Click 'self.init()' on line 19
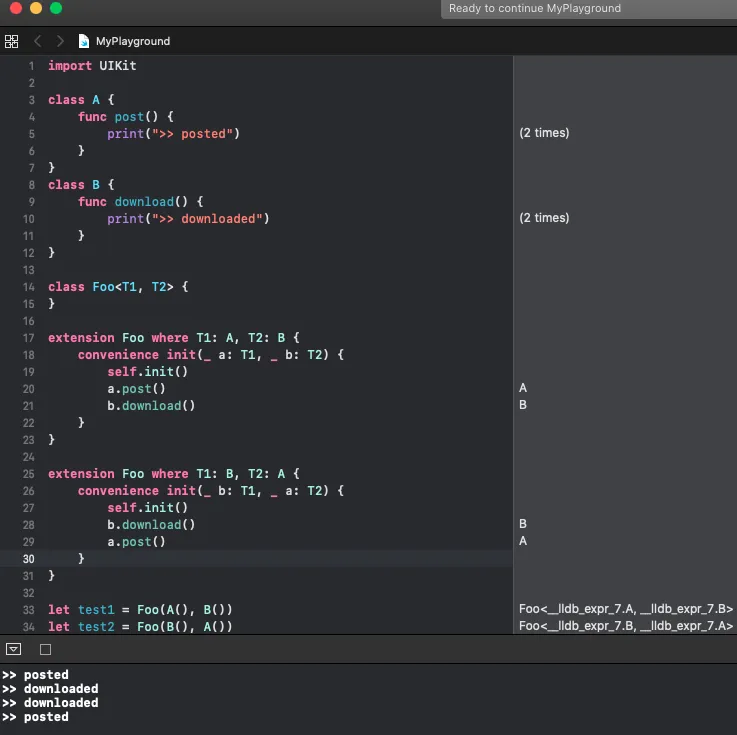Screen dimensions: 737x735 coord(148,372)
